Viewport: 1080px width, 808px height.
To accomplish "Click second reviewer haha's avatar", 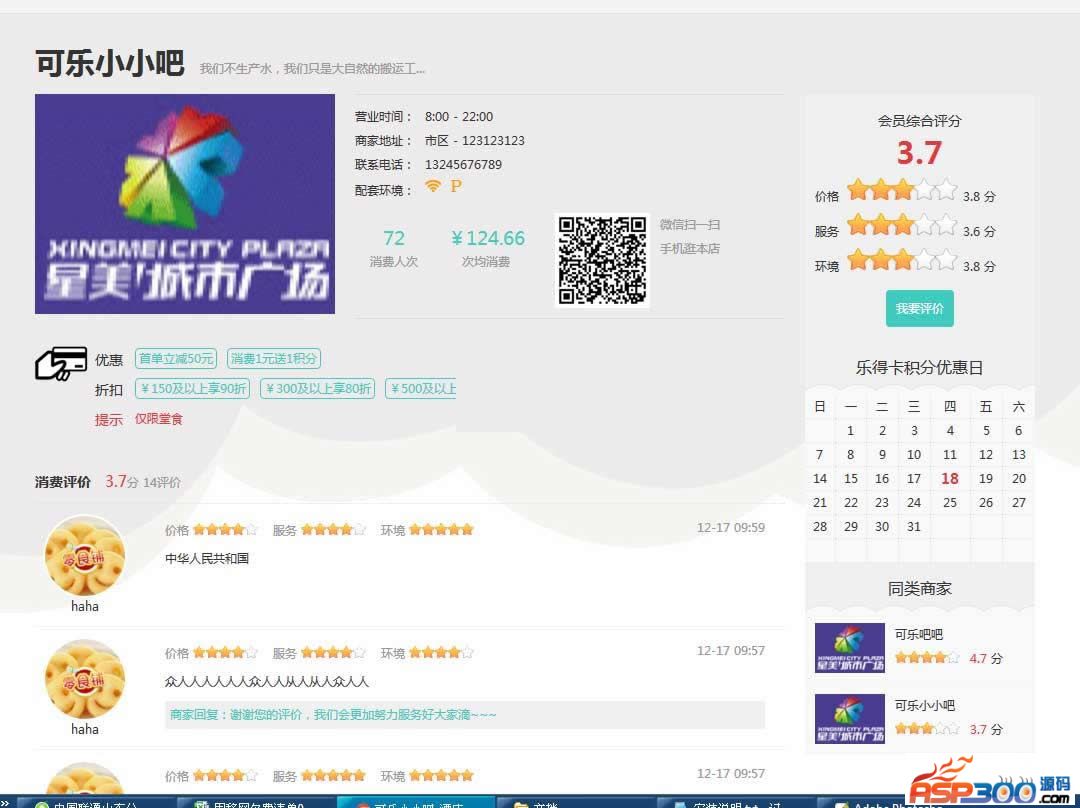I will click(85, 680).
